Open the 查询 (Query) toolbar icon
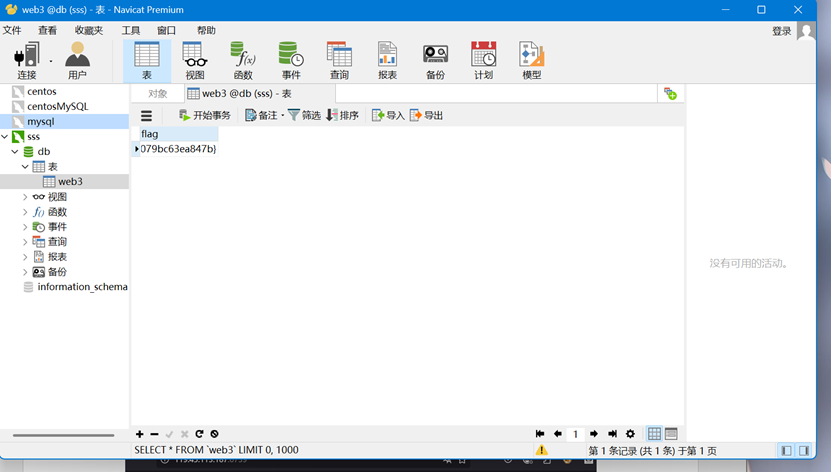The width and height of the screenshot is (831, 472). coord(339,60)
